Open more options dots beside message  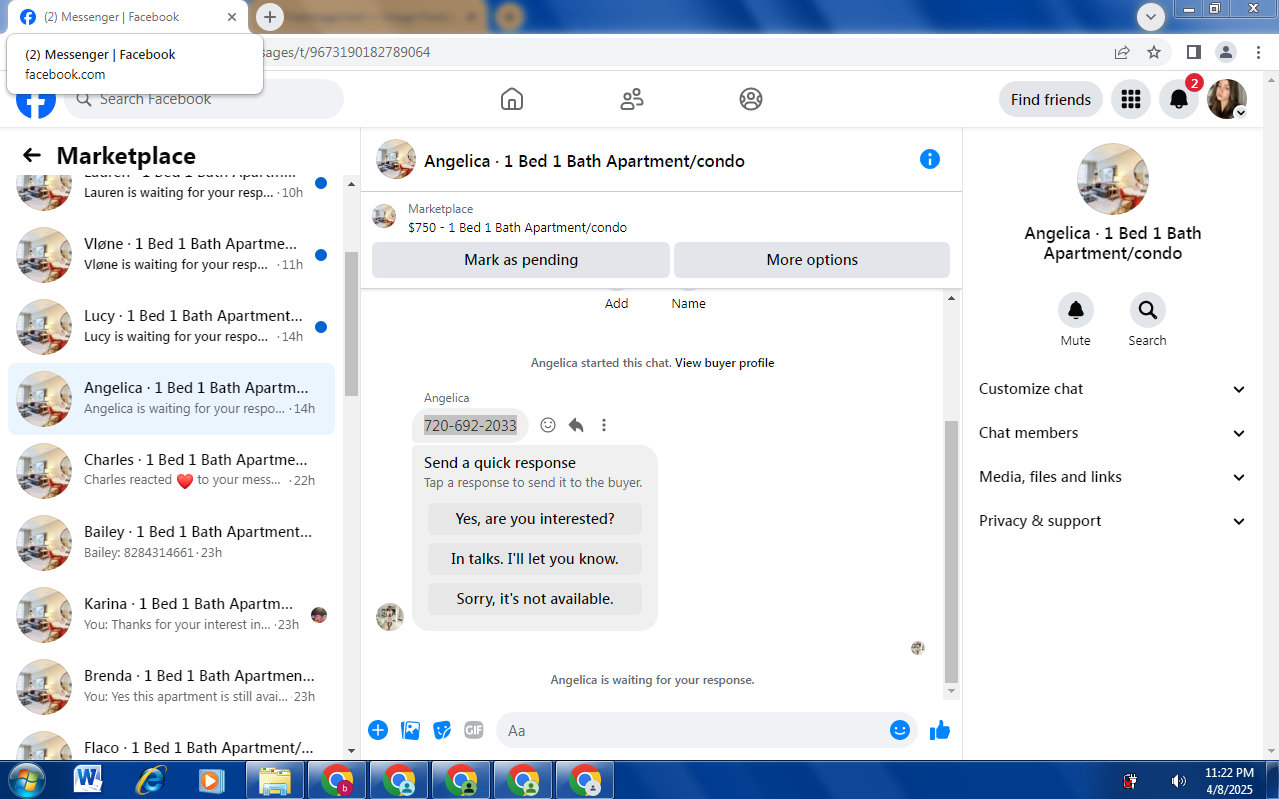(604, 425)
